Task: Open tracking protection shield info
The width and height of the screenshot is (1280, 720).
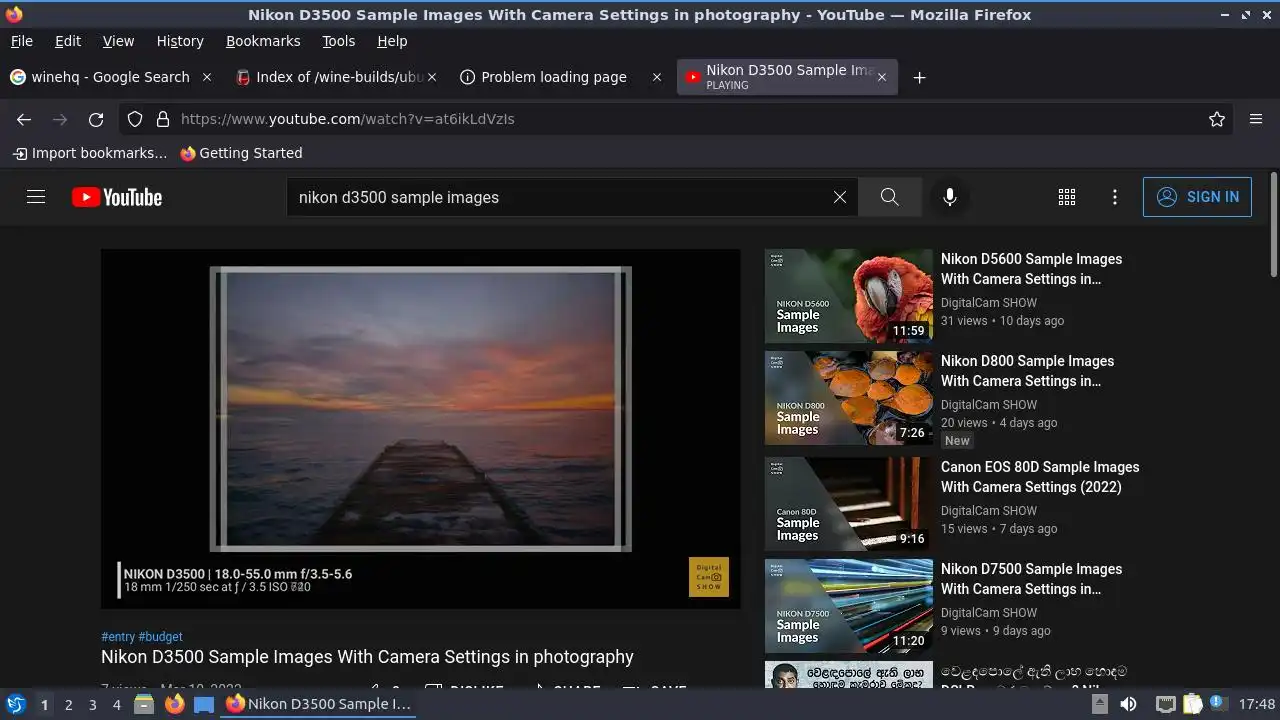Action: coord(135,119)
